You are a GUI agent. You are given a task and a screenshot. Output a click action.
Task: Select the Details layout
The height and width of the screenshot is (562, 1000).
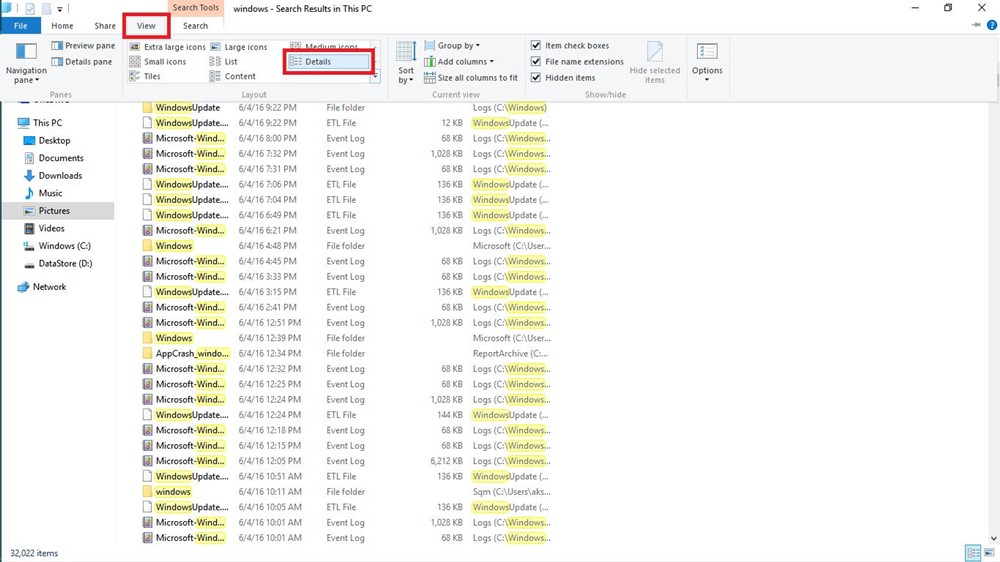coord(329,62)
